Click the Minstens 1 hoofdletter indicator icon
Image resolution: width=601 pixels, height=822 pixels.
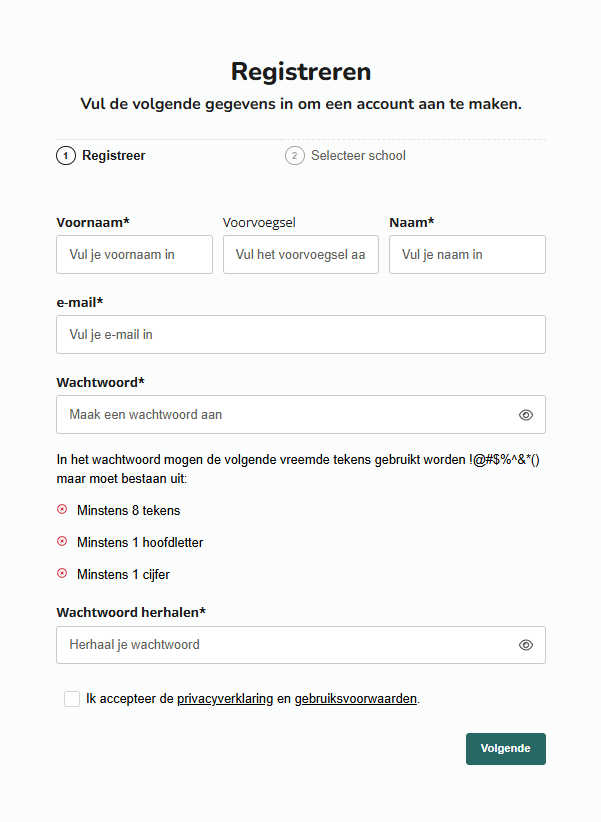[62, 542]
